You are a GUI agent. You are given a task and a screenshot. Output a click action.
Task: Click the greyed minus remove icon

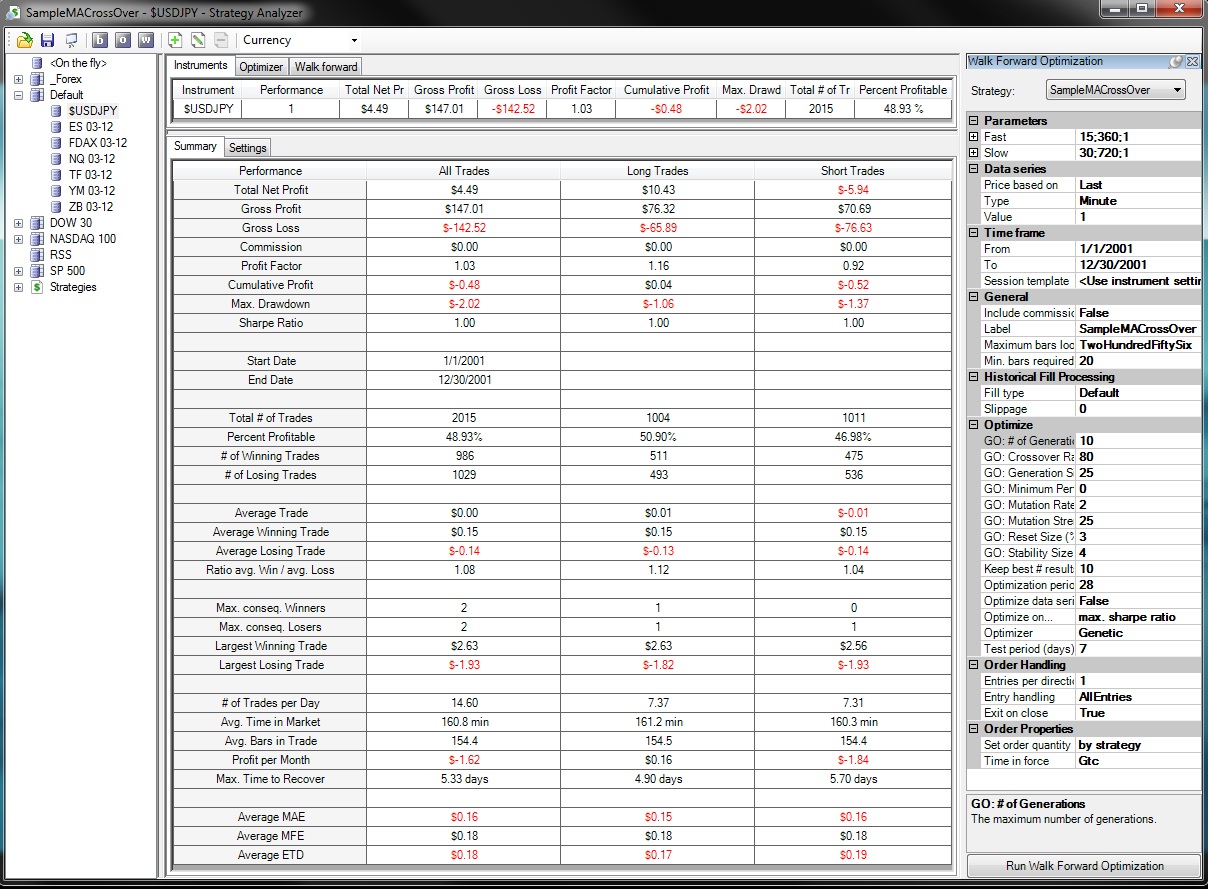221,40
